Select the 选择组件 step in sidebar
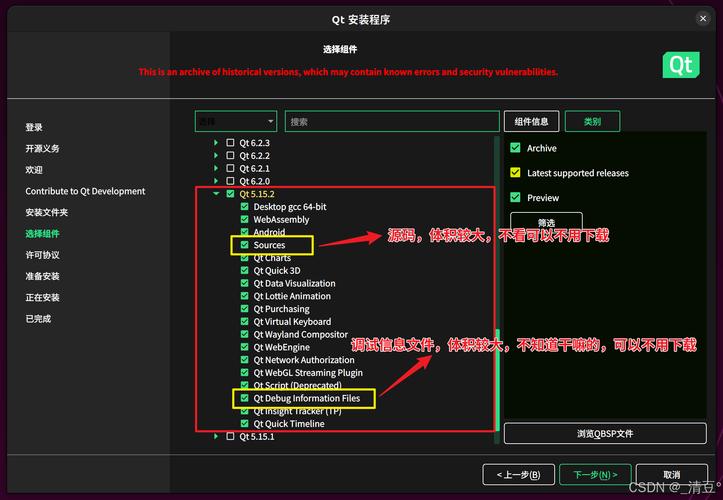Image resolution: width=723 pixels, height=500 pixels. pos(42,233)
